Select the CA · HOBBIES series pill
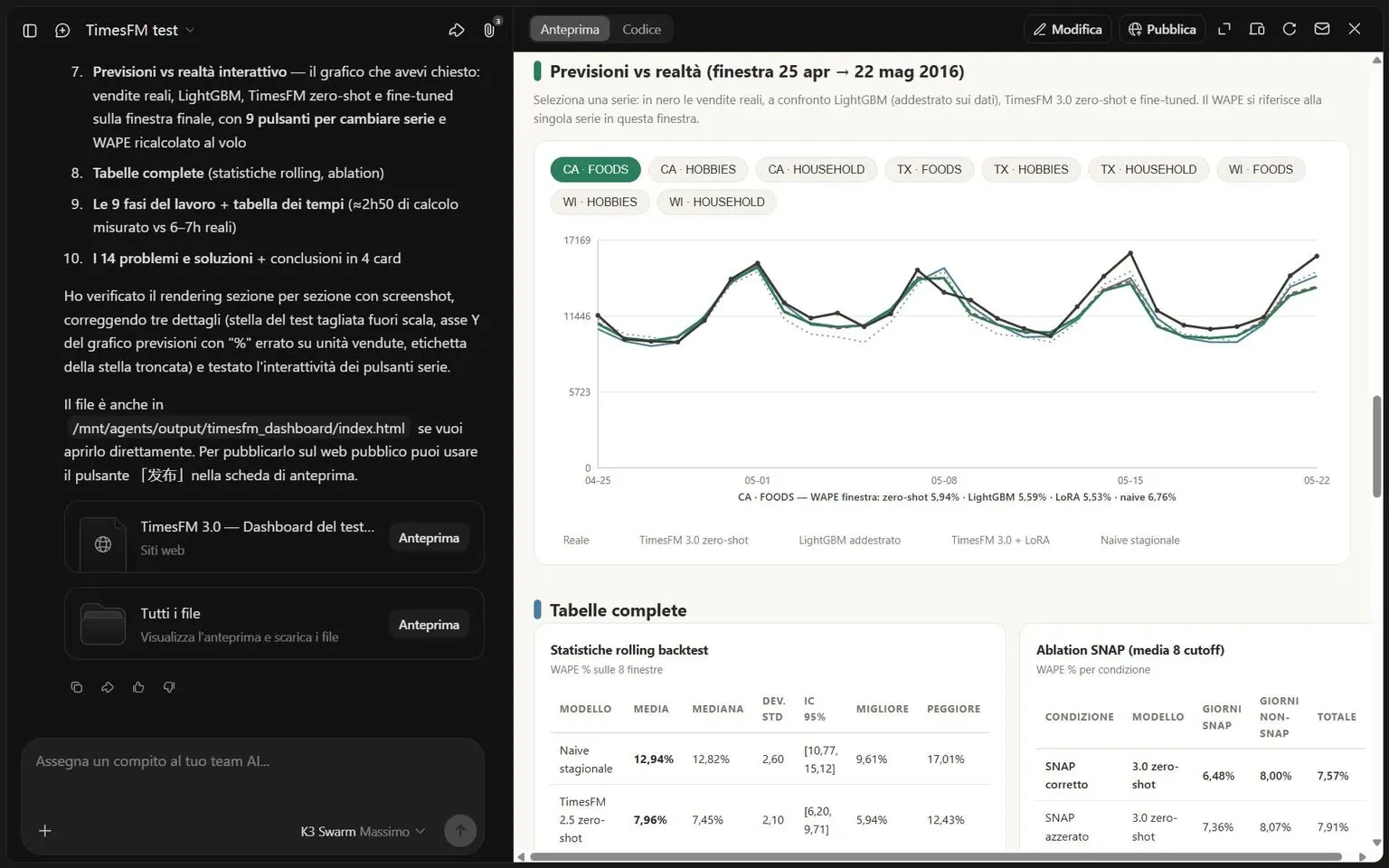This screenshot has height=868, width=1389. (x=698, y=169)
